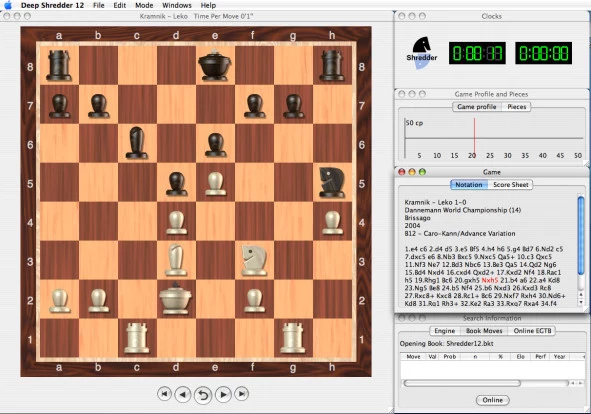Step forward one move
Image resolution: width=591 pixels, height=414 pixels.
[x=223, y=394]
